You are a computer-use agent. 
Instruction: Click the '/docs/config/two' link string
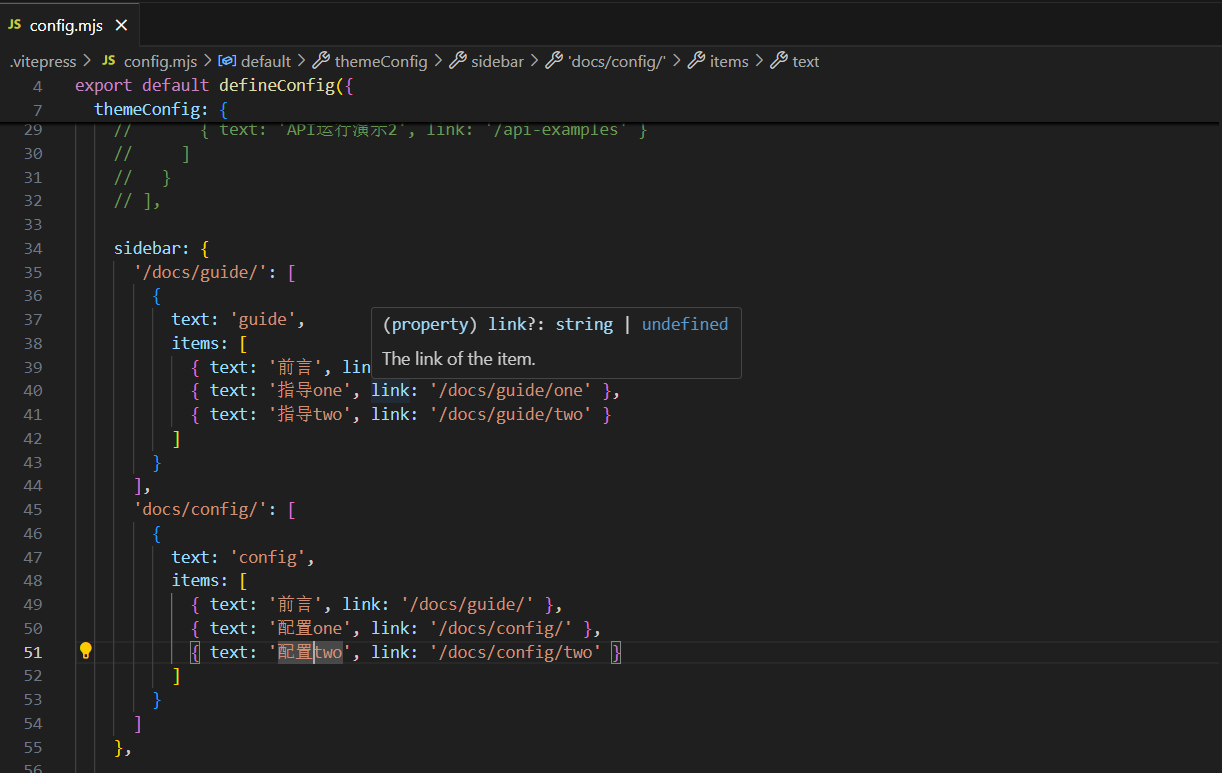tap(516, 652)
